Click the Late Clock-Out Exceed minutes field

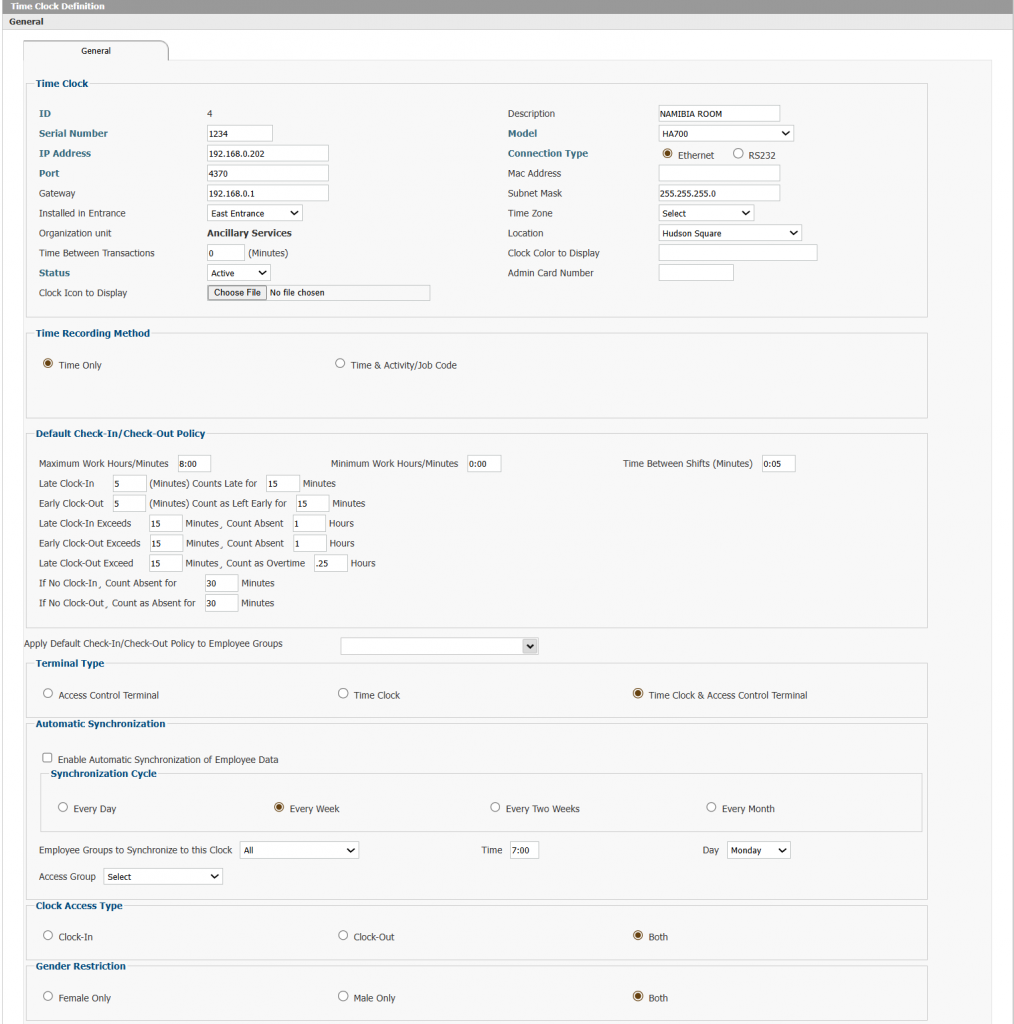(165, 563)
